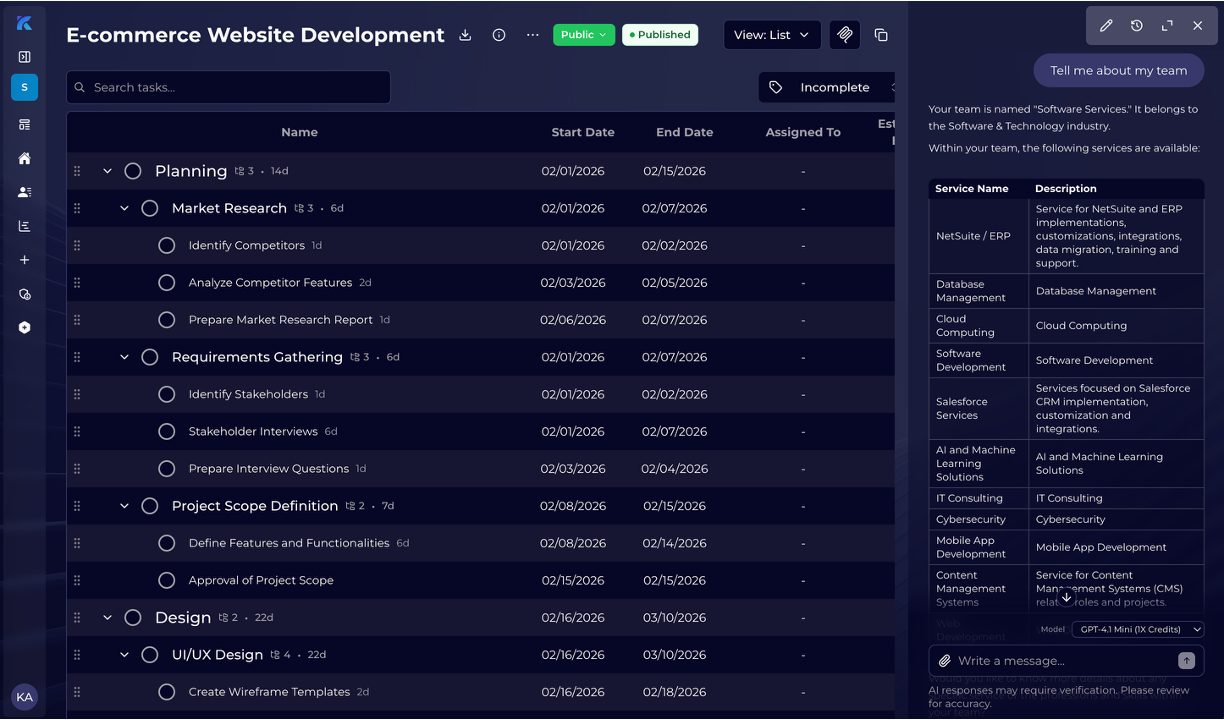Open the Home section in the left sidebar
This screenshot has width=1224, height=720.
pyautogui.click(x=24, y=158)
